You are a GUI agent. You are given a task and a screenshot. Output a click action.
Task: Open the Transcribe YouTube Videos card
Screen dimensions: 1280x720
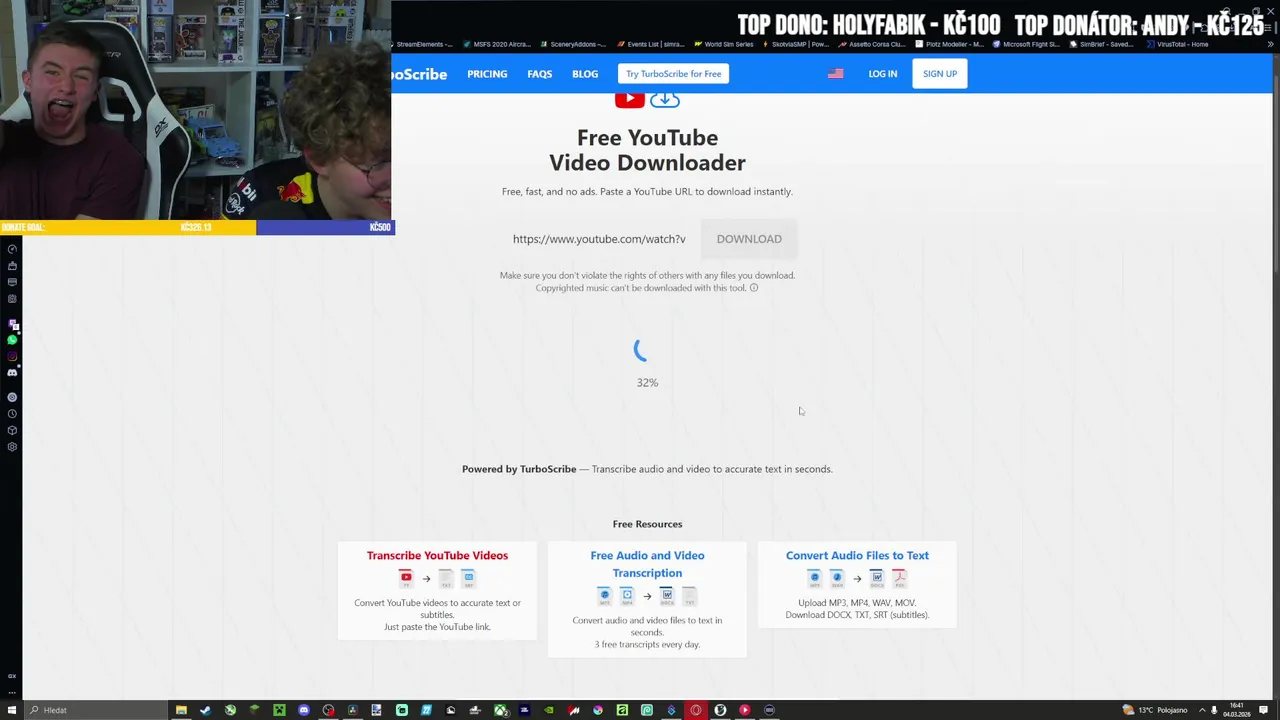pyautogui.click(x=437, y=590)
